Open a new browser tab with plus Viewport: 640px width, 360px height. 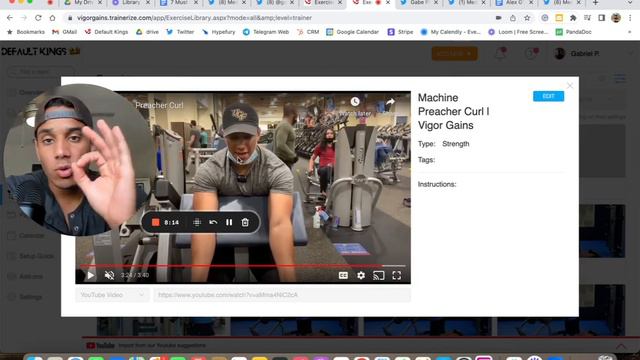(596, 3)
